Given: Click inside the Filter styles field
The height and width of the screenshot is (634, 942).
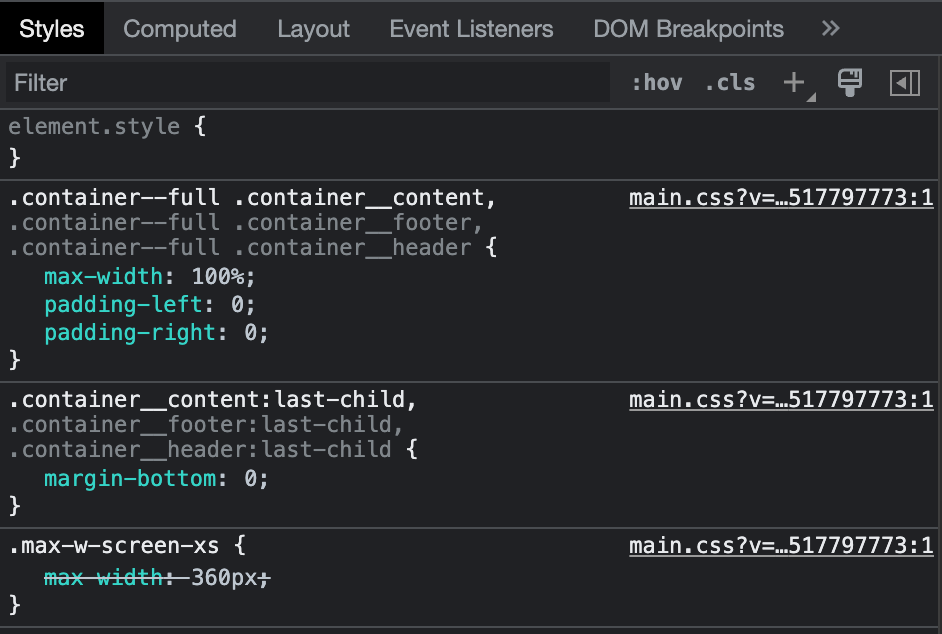Looking at the screenshot, I should (300, 82).
